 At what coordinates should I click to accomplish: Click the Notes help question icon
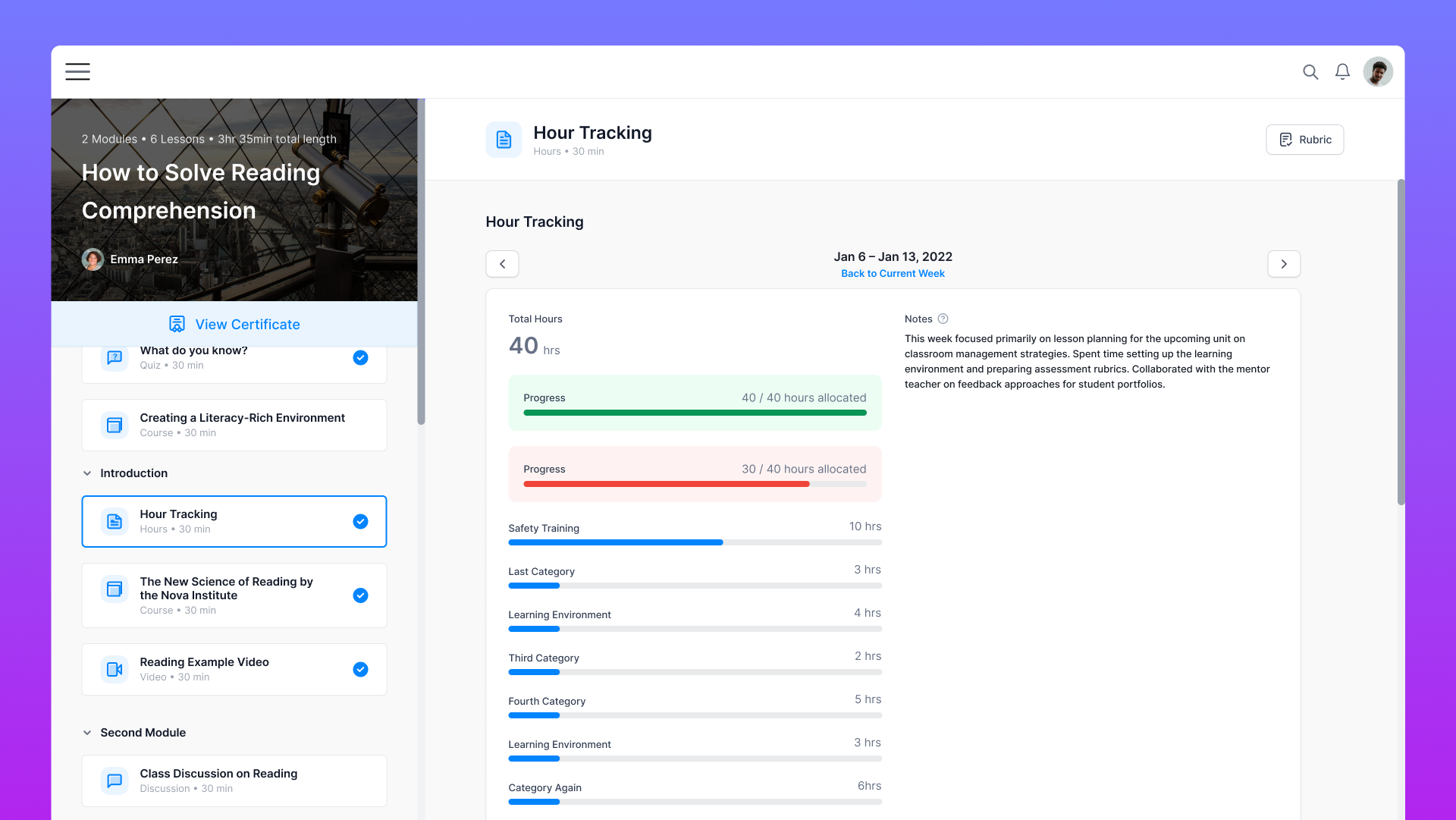coord(943,319)
